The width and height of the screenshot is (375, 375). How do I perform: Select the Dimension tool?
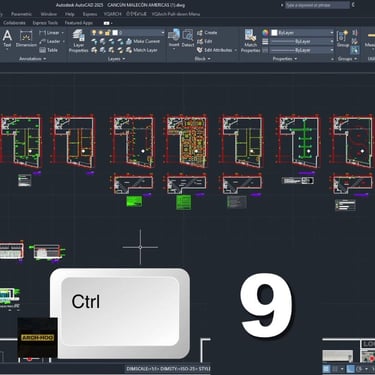click(x=26, y=39)
